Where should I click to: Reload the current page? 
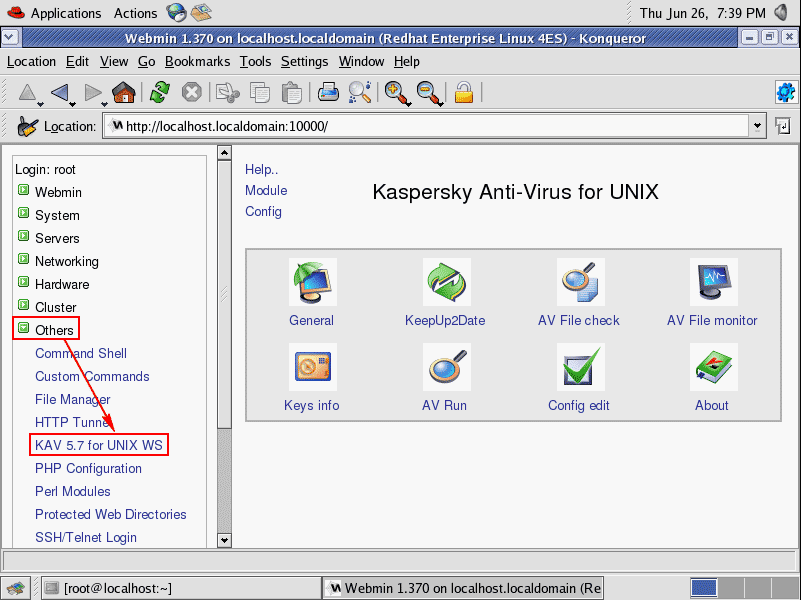pos(160,92)
